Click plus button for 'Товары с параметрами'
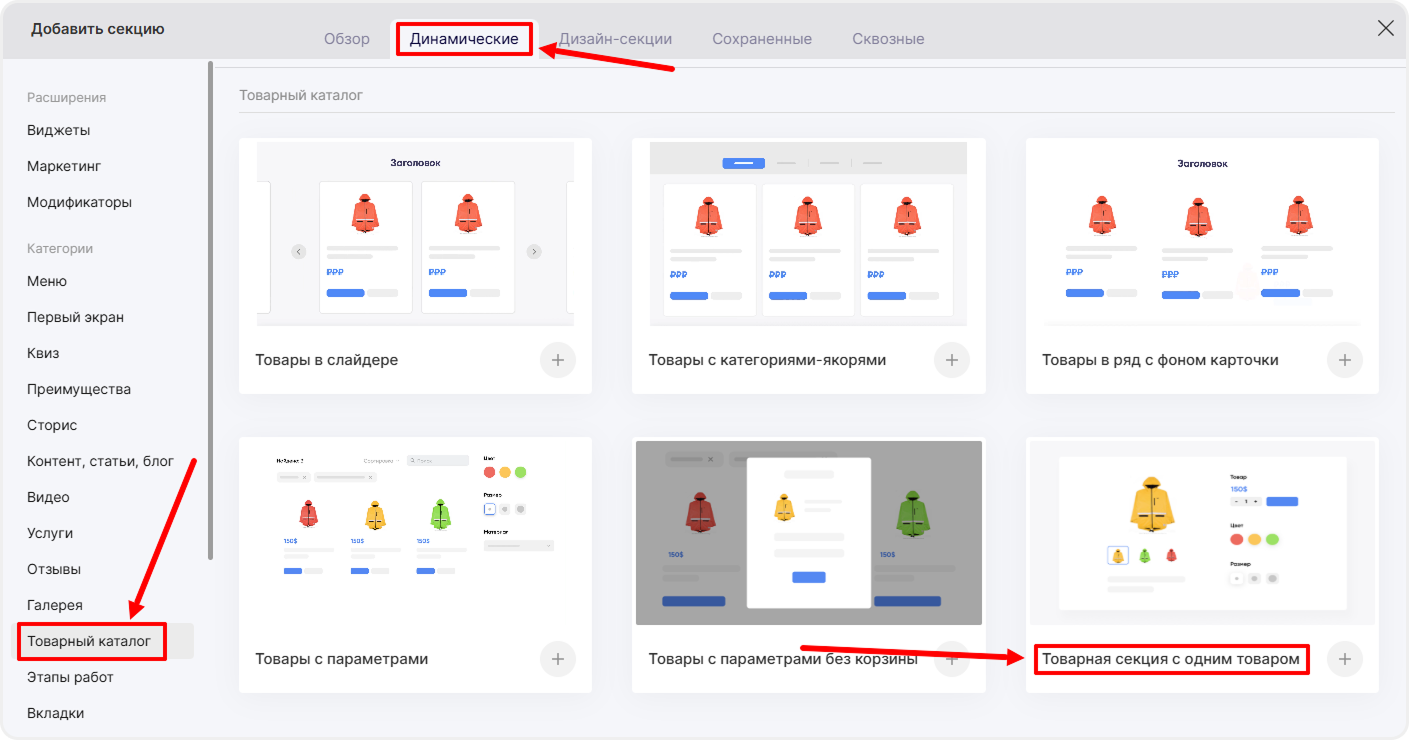This screenshot has height=740, width=1409. coord(558,659)
